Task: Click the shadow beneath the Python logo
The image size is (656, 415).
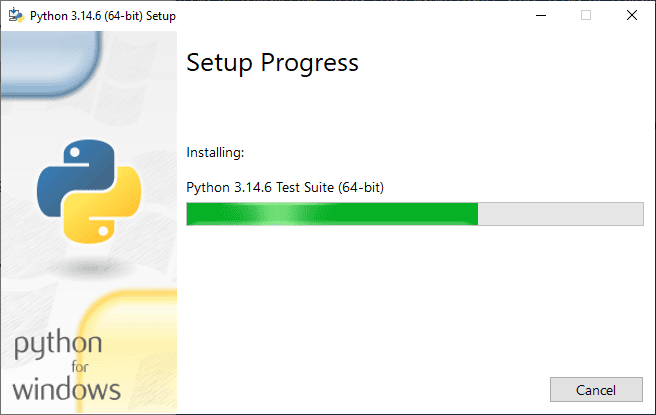Action: pos(89,268)
